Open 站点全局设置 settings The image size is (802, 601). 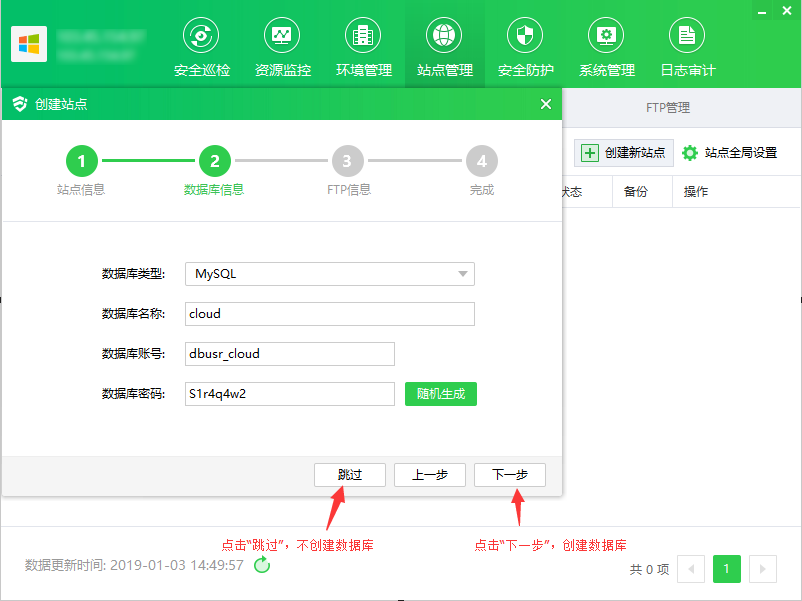pyautogui.click(x=730, y=152)
